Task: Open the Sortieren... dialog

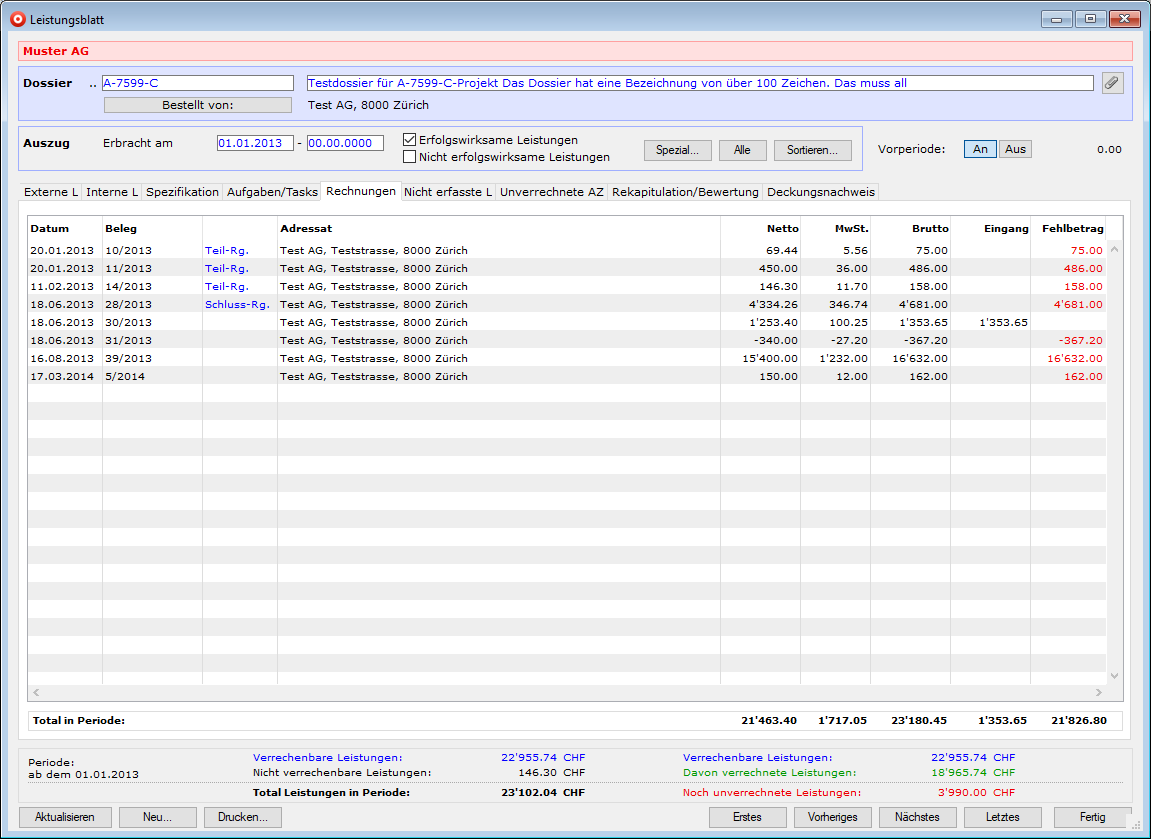Action: (x=812, y=150)
